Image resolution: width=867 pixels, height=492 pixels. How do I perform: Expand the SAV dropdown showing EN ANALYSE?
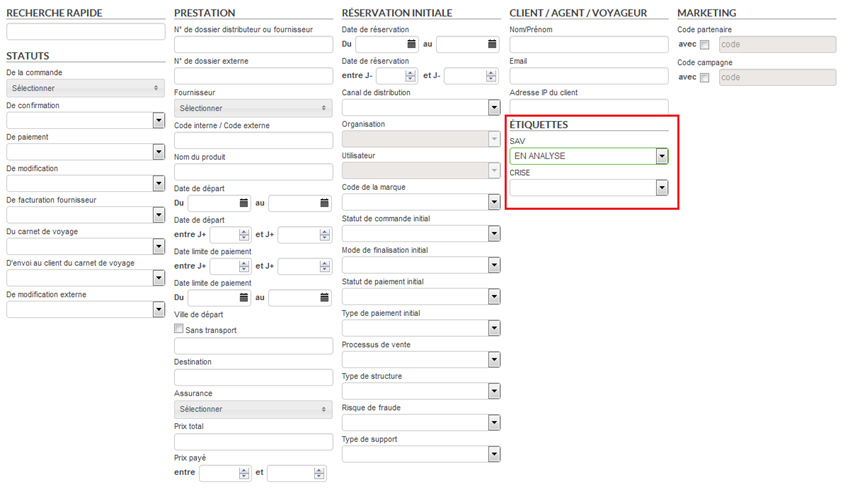point(661,156)
